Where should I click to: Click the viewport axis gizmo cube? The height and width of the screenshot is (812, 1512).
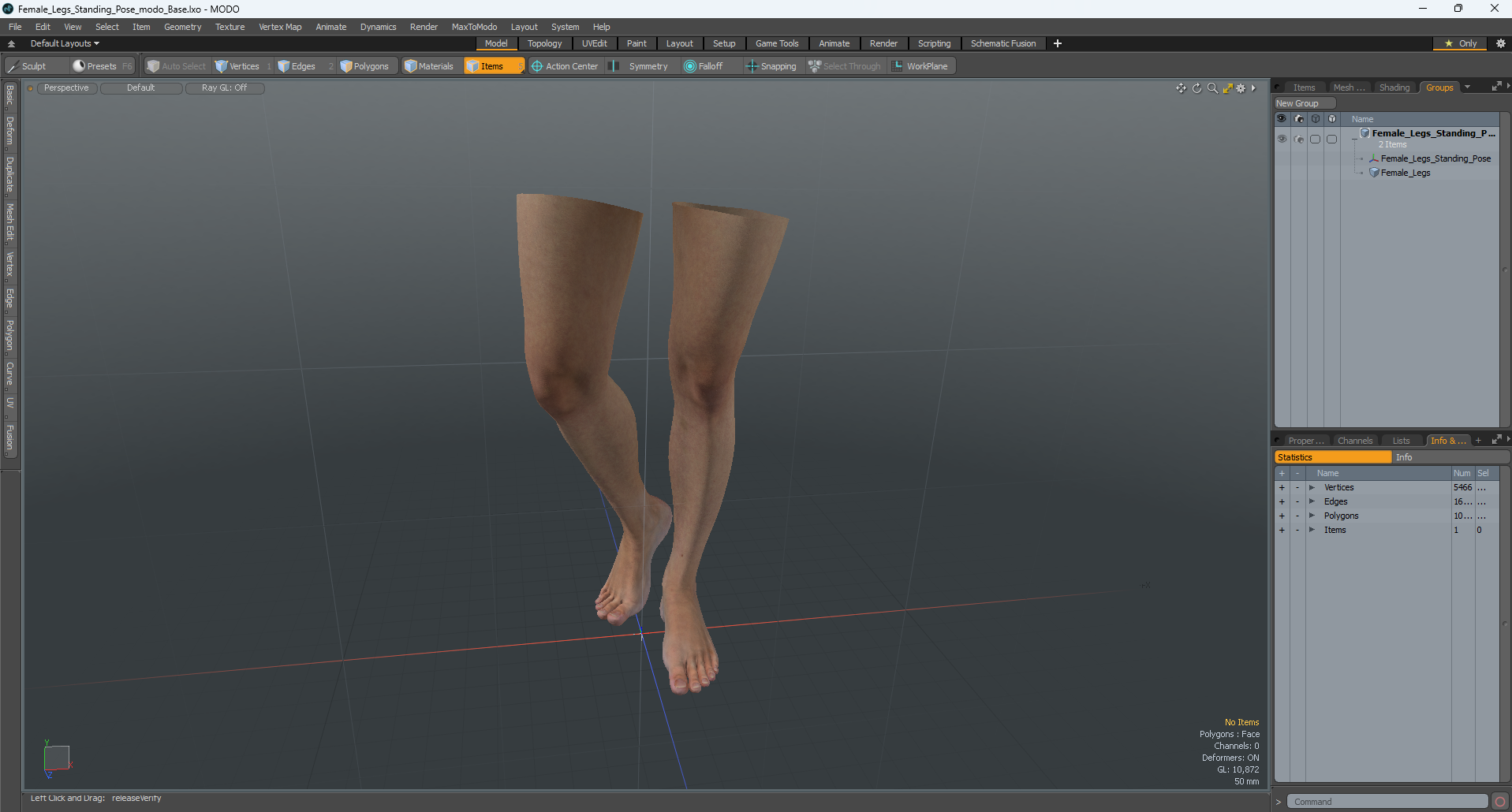(57, 758)
